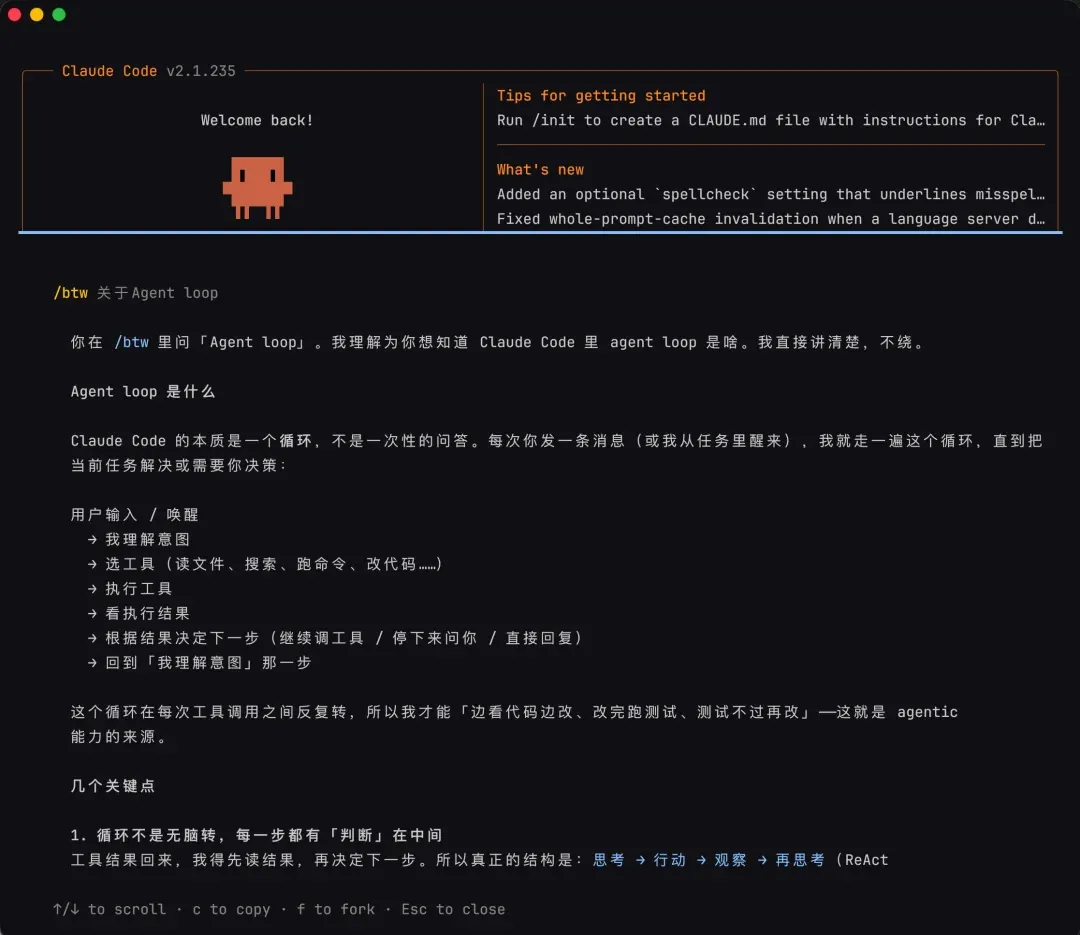The image size is (1080, 935).
Task: Click the heading 几个关键点
Action: coord(113,786)
